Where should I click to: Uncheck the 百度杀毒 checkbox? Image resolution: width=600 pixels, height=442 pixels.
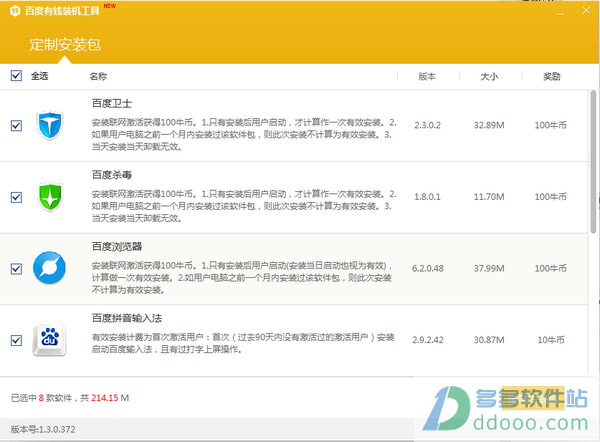point(16,197)
